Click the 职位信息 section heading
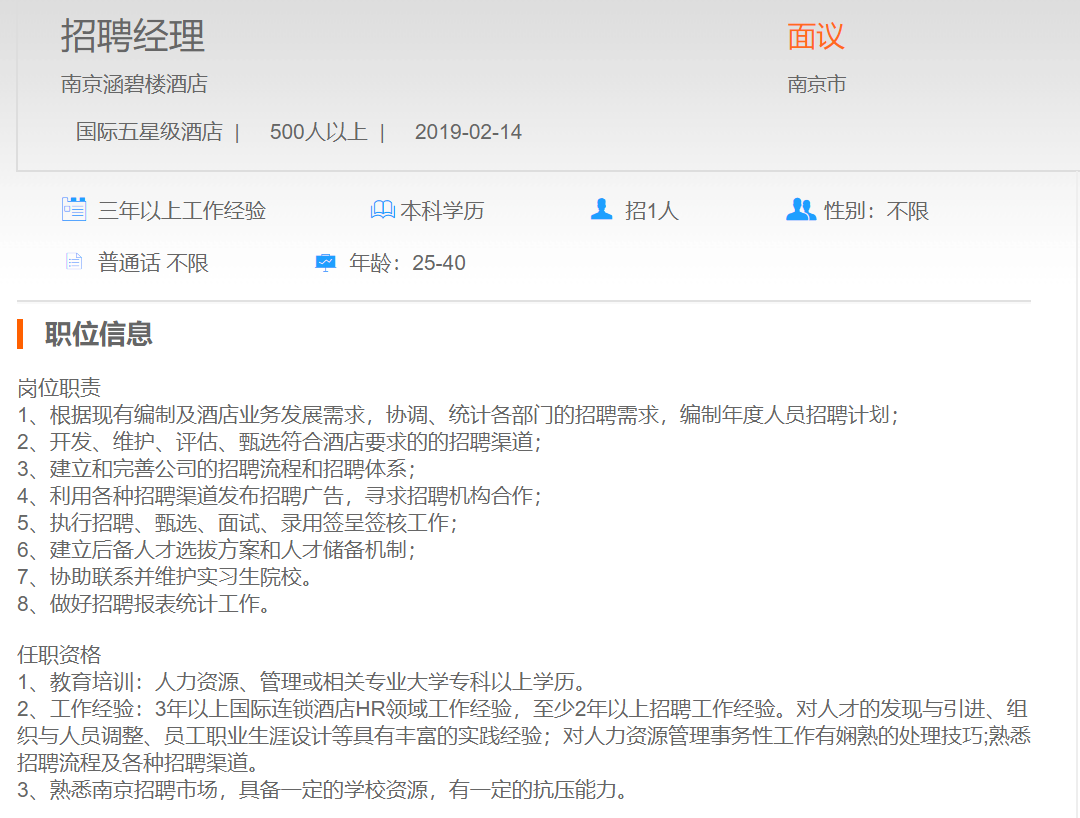The image size is (1080, 818). pos(99,334)
